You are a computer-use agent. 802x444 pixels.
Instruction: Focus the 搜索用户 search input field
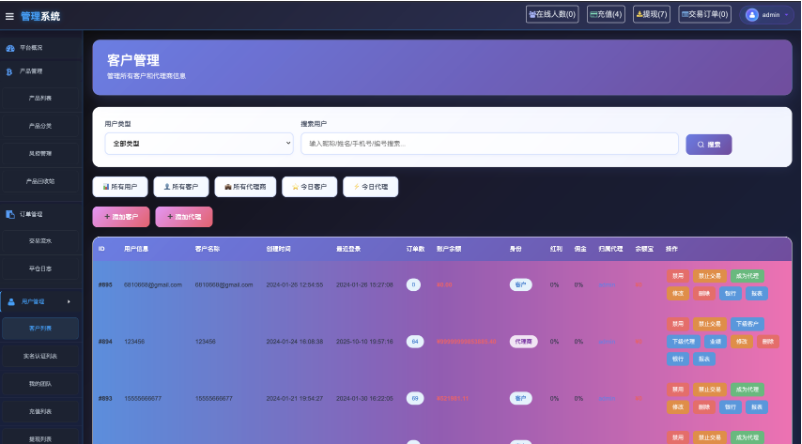489,144
